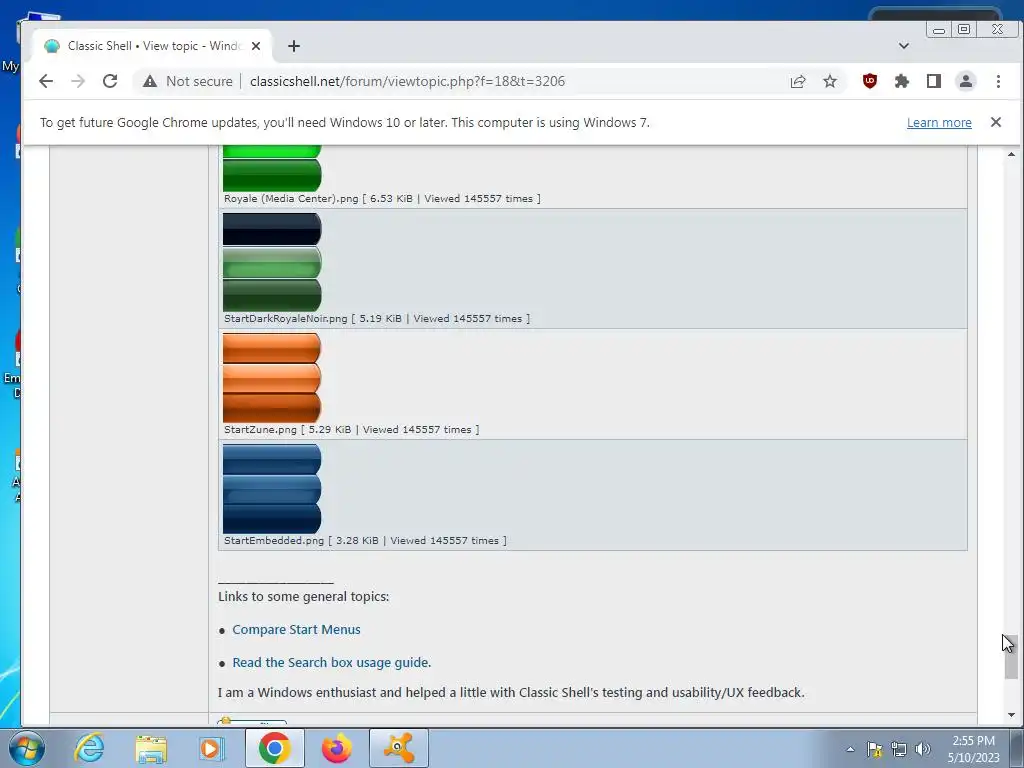Viewport: 1024px width, 768px height.
Task: Toggle the Chrome side panel
Action: click(933, 81)
